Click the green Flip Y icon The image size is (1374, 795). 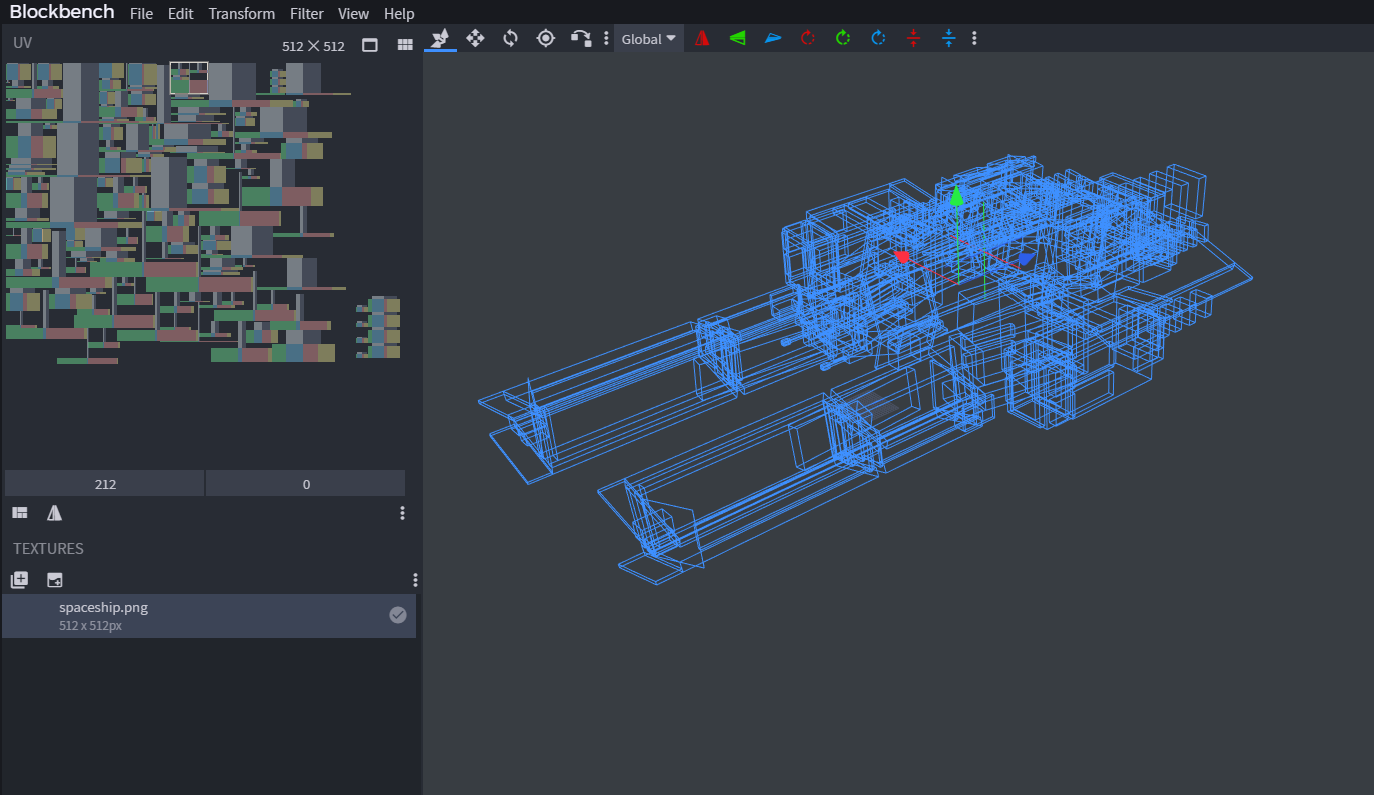[737, 38]
